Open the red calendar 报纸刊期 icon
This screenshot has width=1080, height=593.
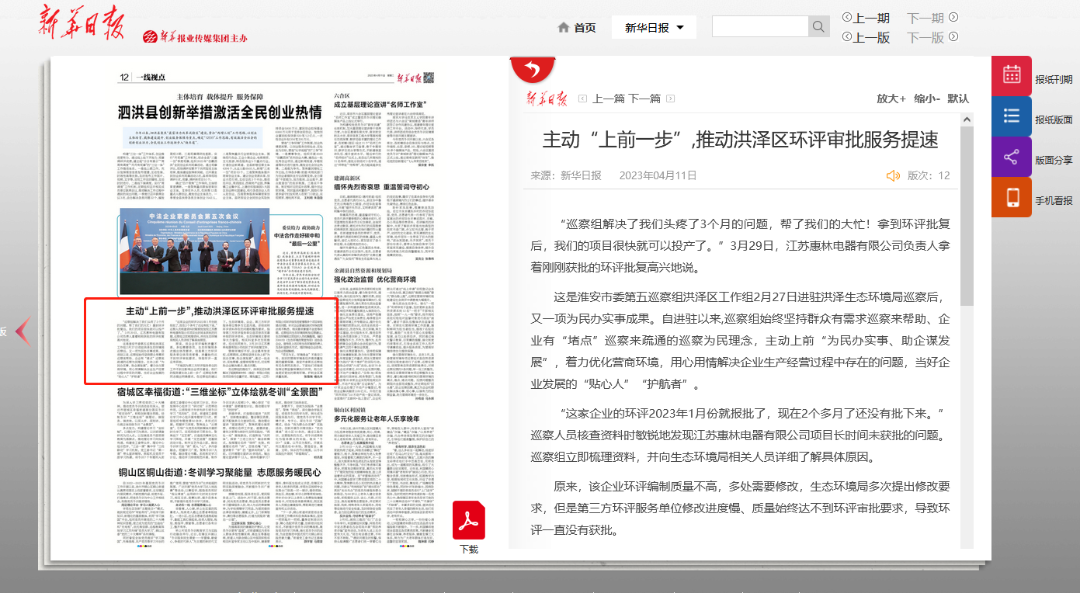(x=1011, y=75)
